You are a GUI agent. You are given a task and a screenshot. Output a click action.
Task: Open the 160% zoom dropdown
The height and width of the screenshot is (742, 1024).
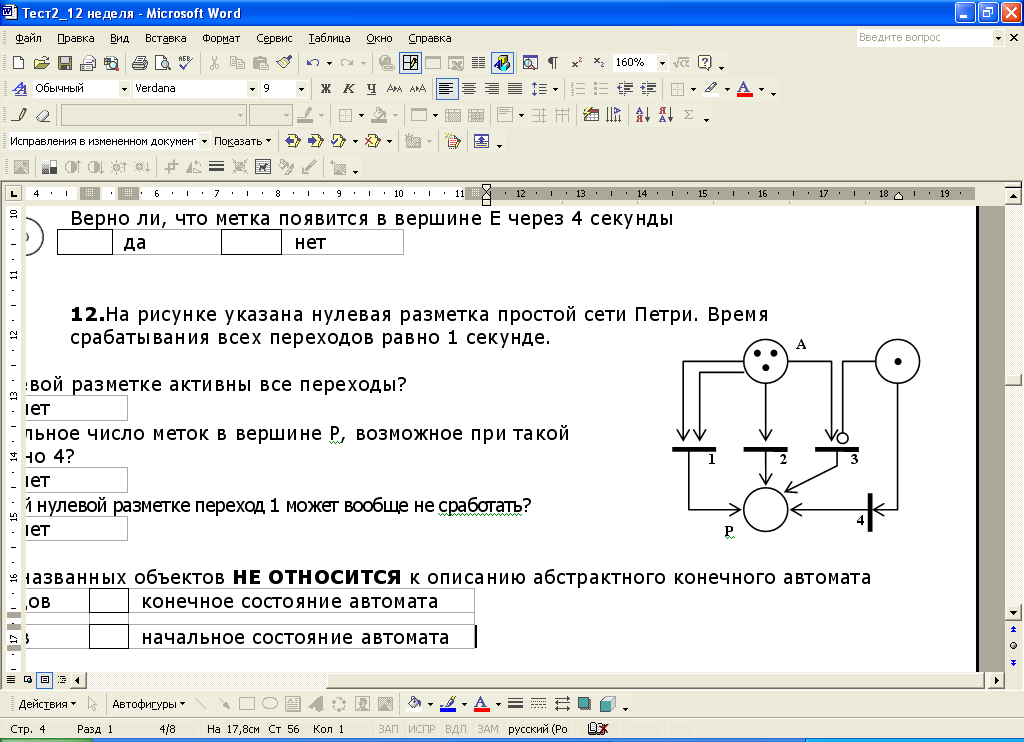click(x=662, y=63)
